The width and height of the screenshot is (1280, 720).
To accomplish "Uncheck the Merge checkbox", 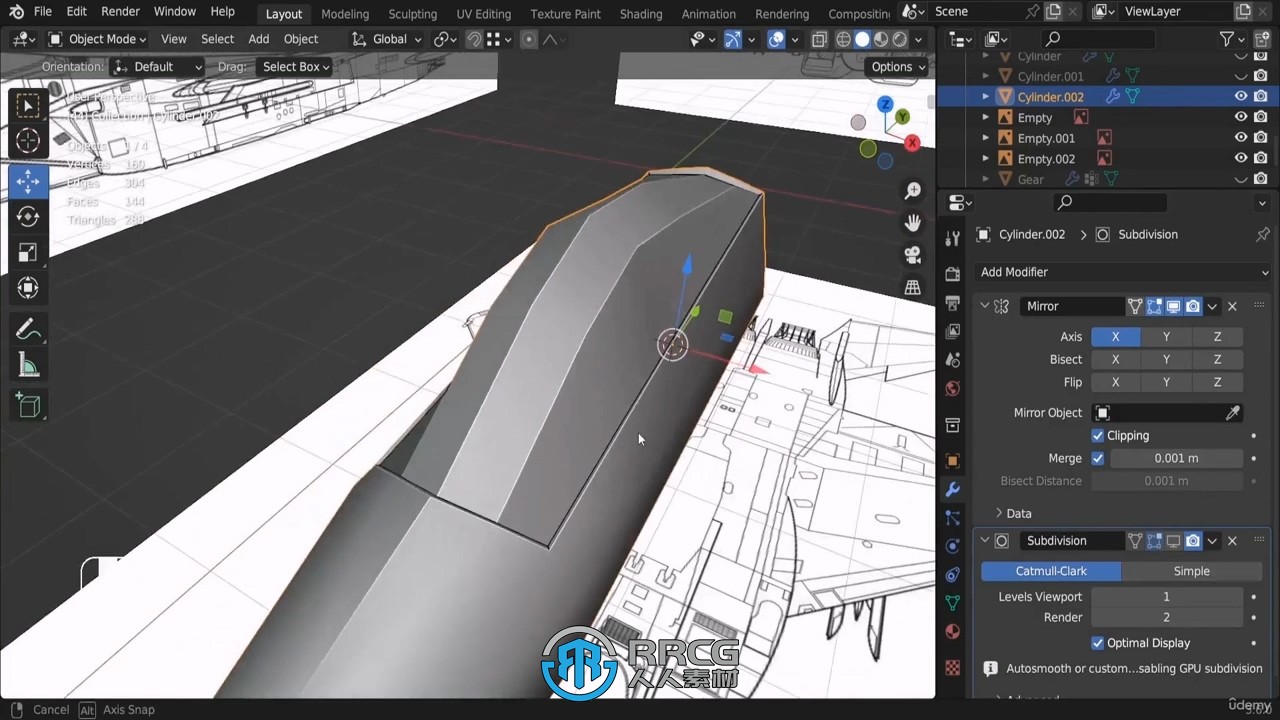I will [1098, 458].
